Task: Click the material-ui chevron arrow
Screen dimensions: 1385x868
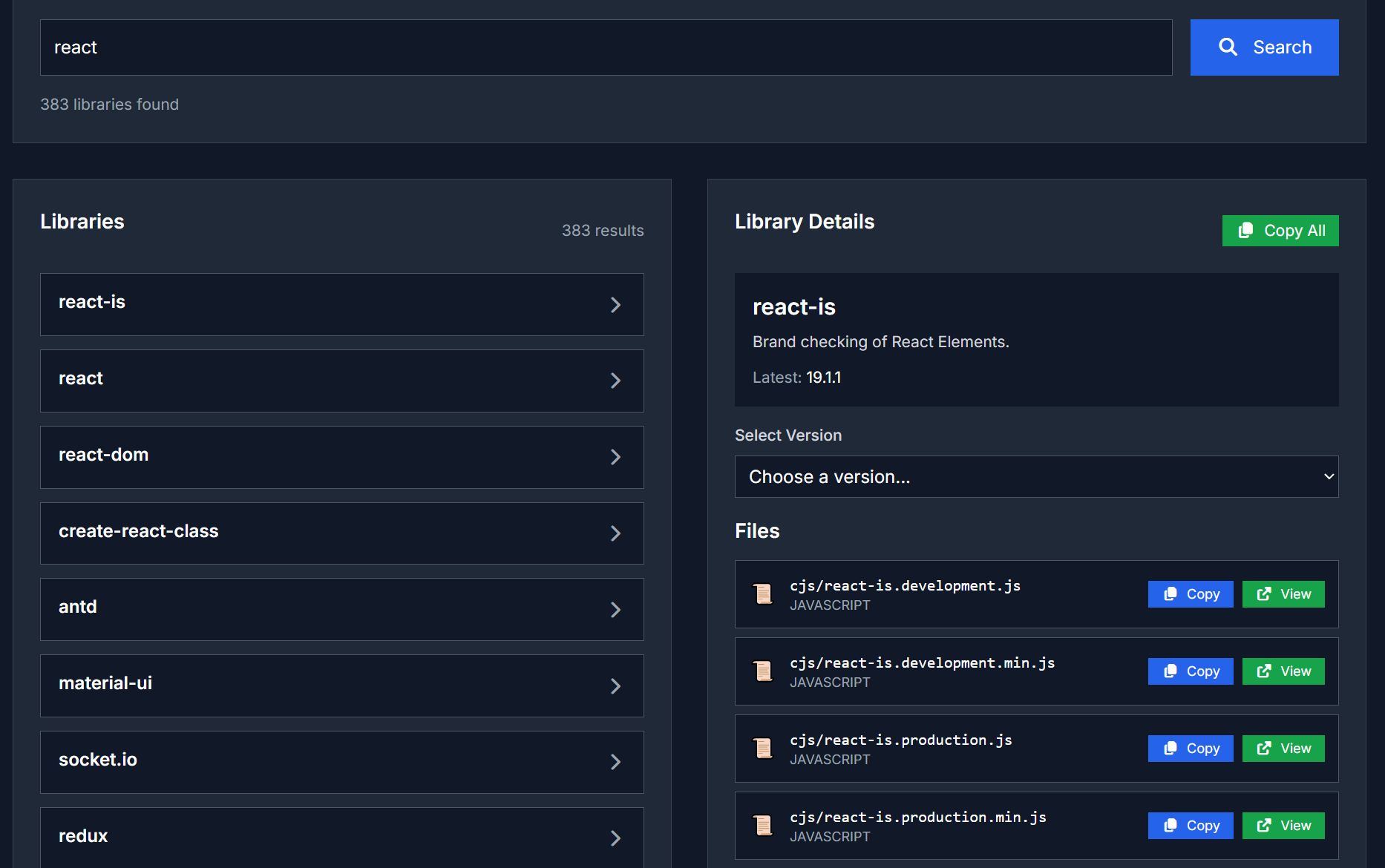Action: (615, 686)
